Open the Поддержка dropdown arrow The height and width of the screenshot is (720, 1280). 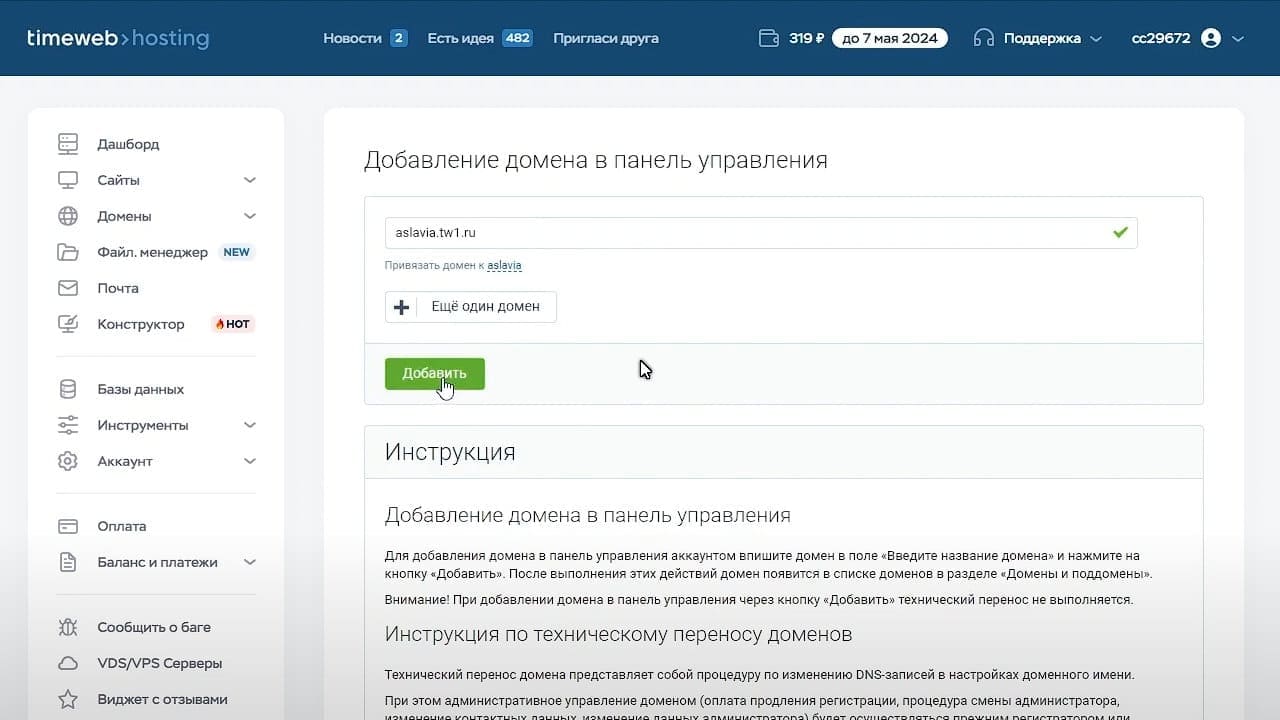click(x=1096, y=39)
